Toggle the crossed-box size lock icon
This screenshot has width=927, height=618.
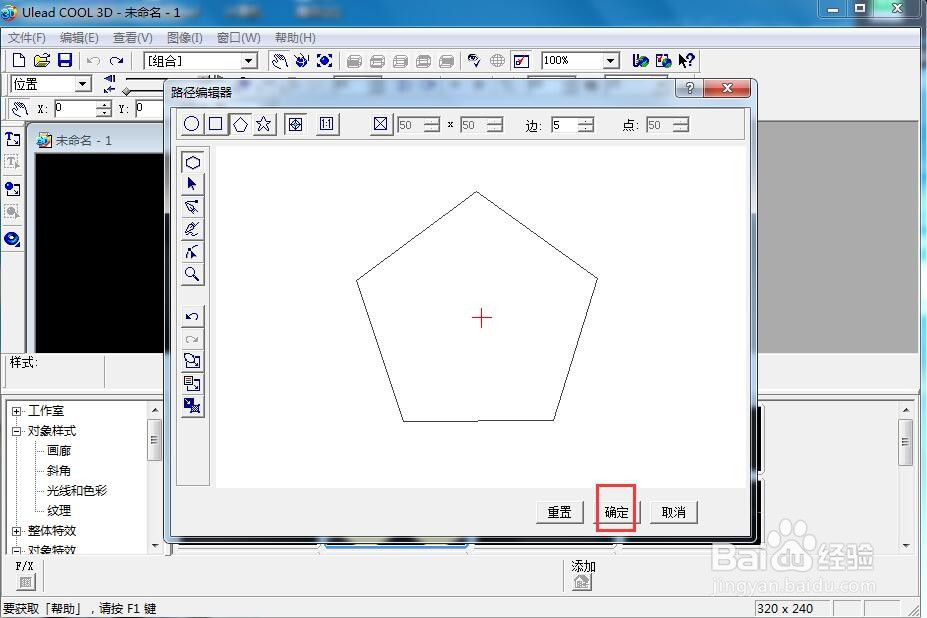click(381, 124)
